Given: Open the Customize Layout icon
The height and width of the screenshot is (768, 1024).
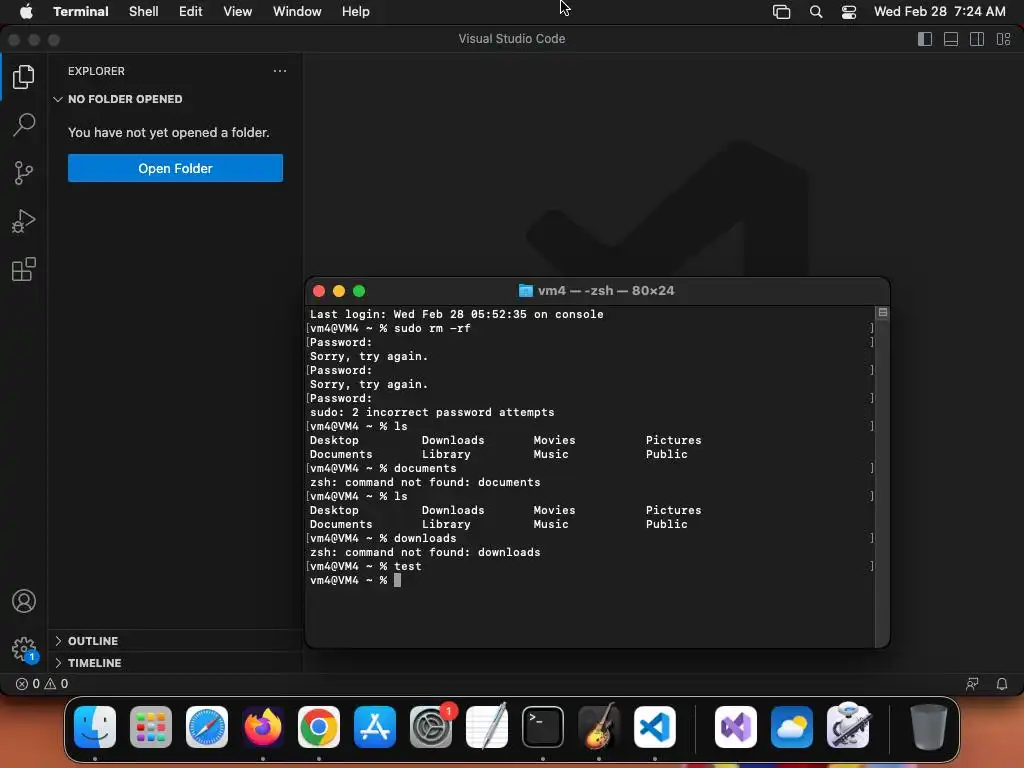Looking at the screenshot, I should [1003, 39].
